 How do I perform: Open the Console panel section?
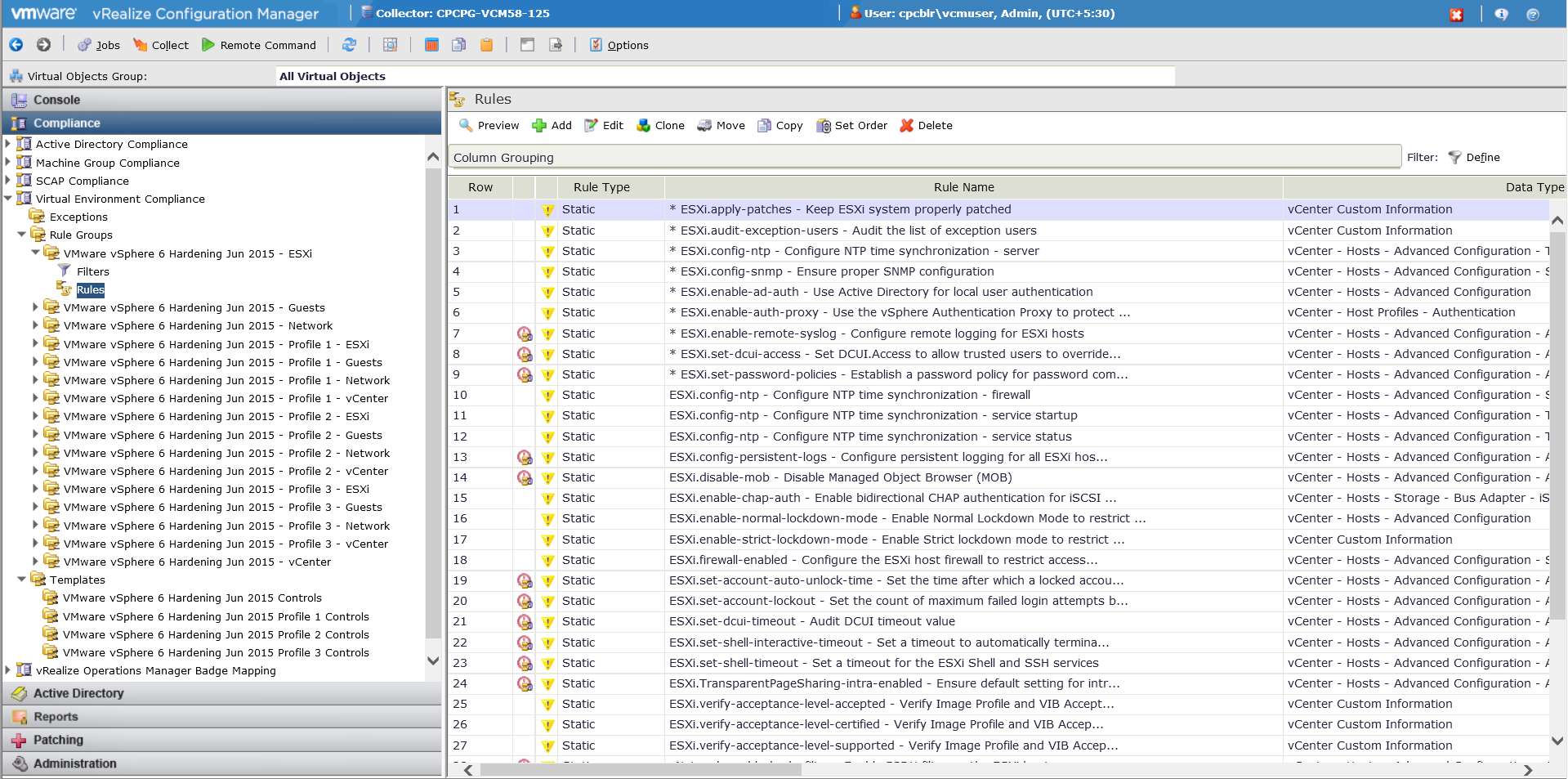coord(222,100)
